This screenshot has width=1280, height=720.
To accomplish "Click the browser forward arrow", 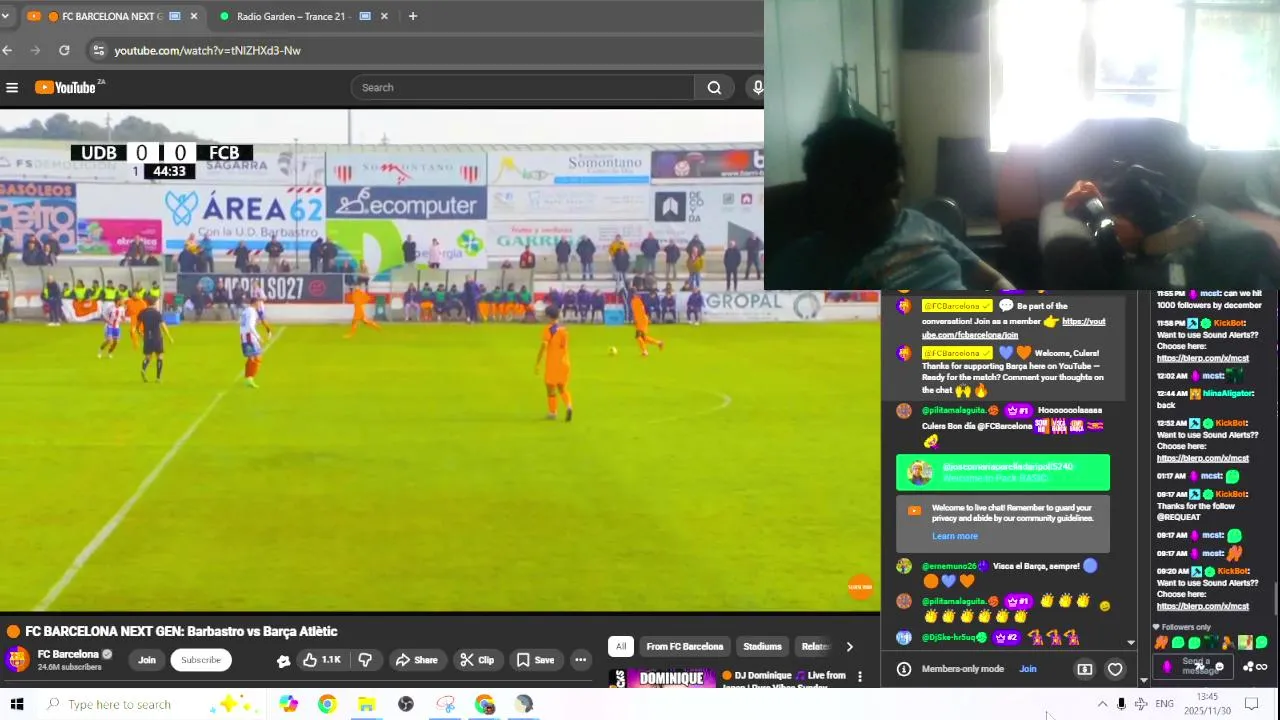I will 35,50.
